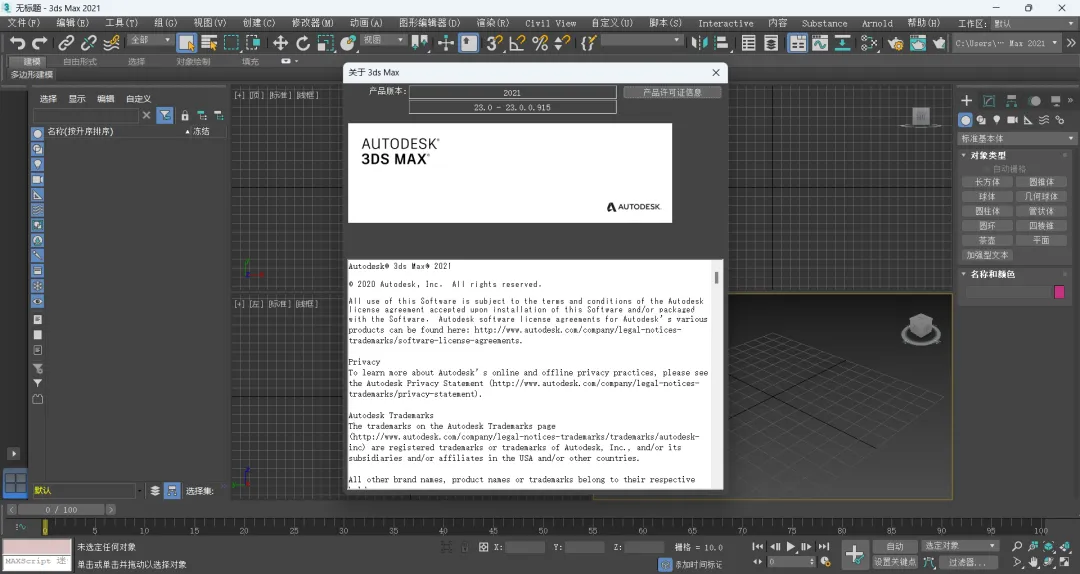Open the 选定对象 key filter dropdown
Viewport: 1080px width, 574px height.
pyautogui.click(x=960, y=546)
